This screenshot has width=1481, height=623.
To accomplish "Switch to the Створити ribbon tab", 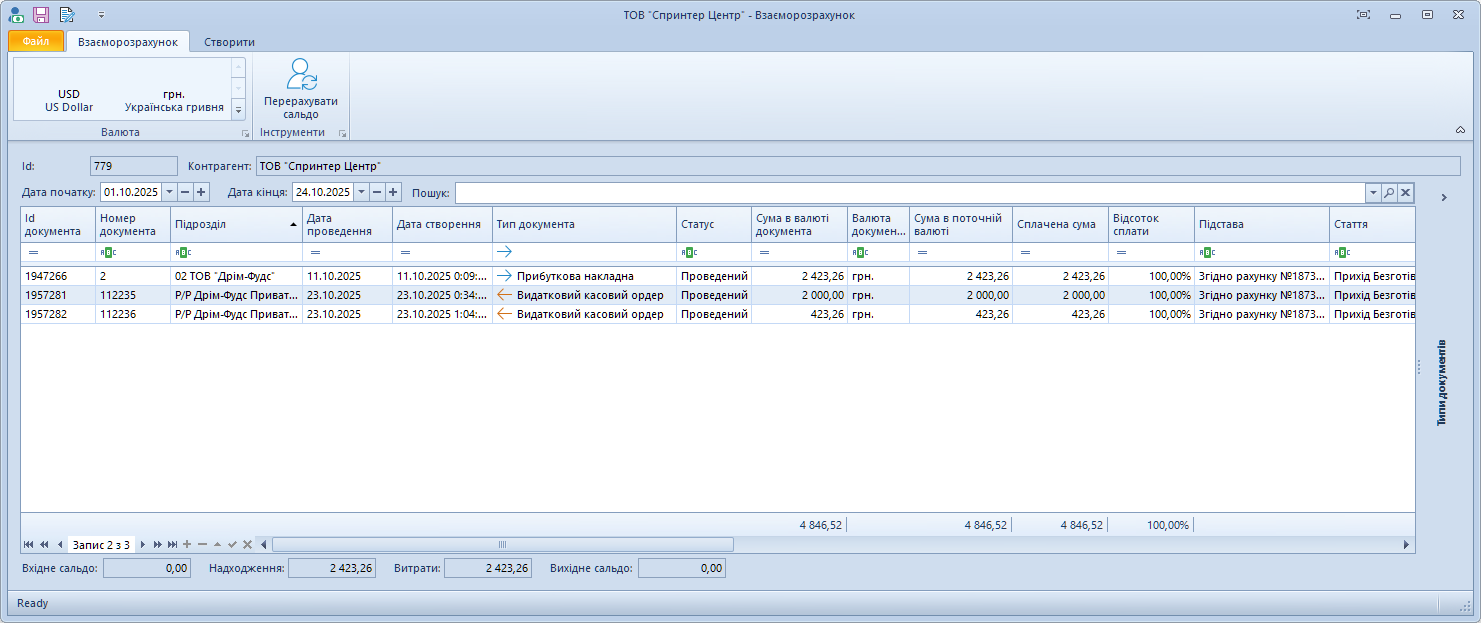I will [x=229, y=42].
